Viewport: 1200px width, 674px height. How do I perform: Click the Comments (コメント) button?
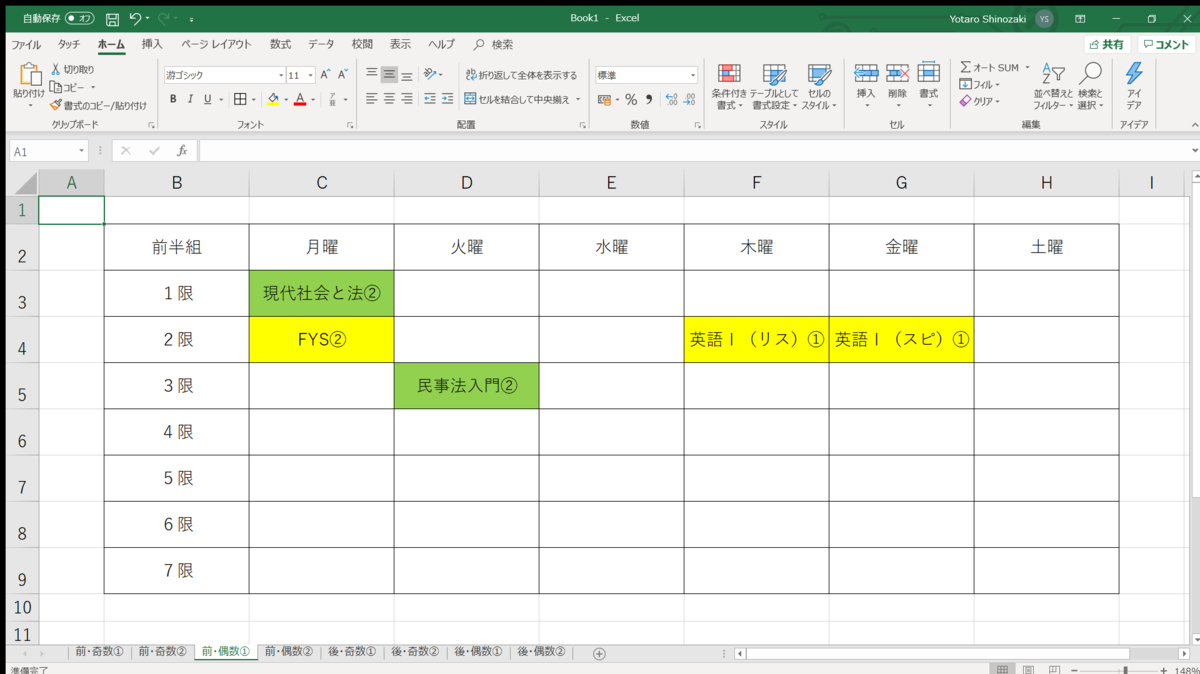pos(1166,44)
